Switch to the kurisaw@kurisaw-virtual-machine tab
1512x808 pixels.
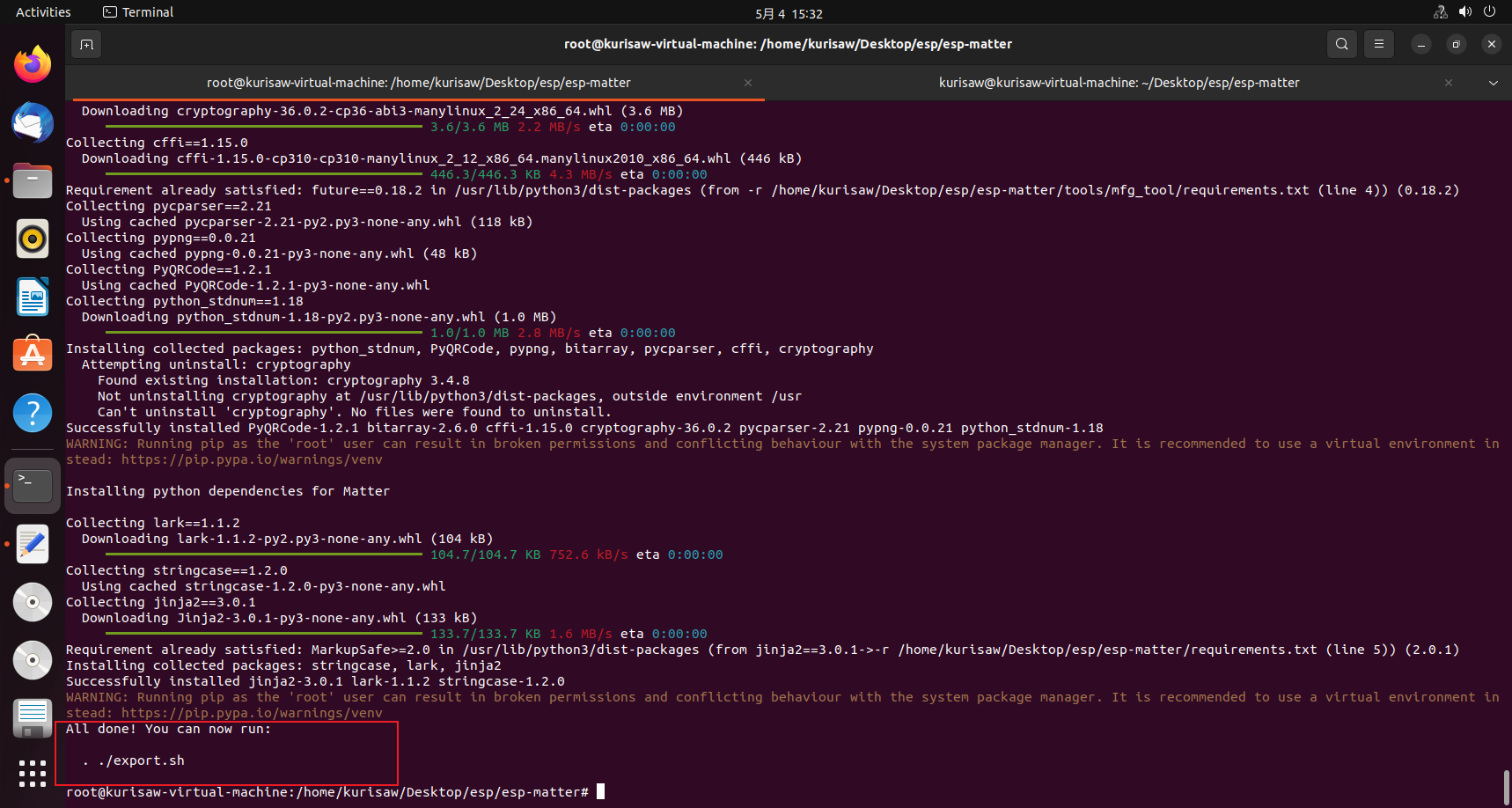pos(1119,83)
